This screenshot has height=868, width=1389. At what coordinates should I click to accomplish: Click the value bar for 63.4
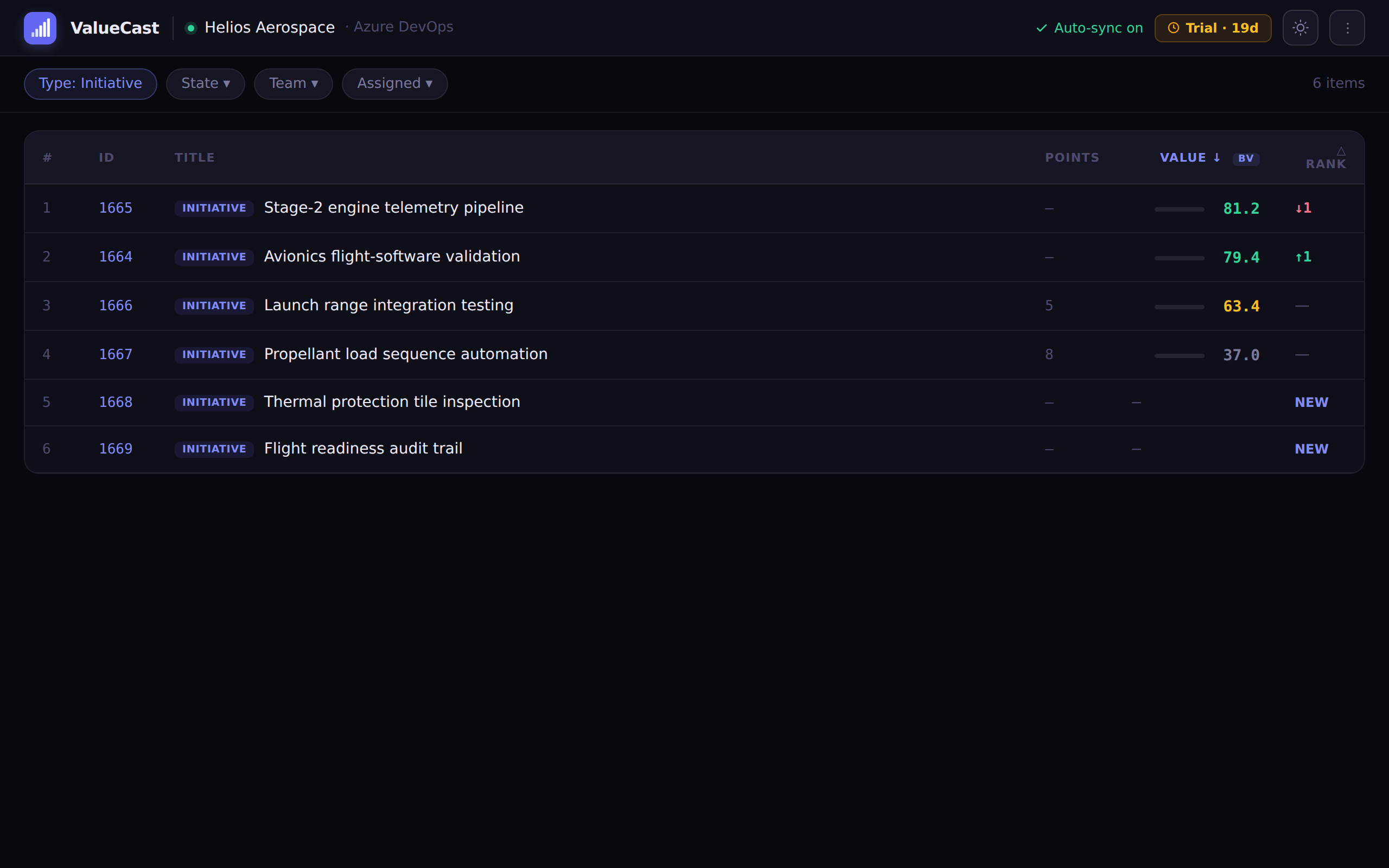(1179, 307)
